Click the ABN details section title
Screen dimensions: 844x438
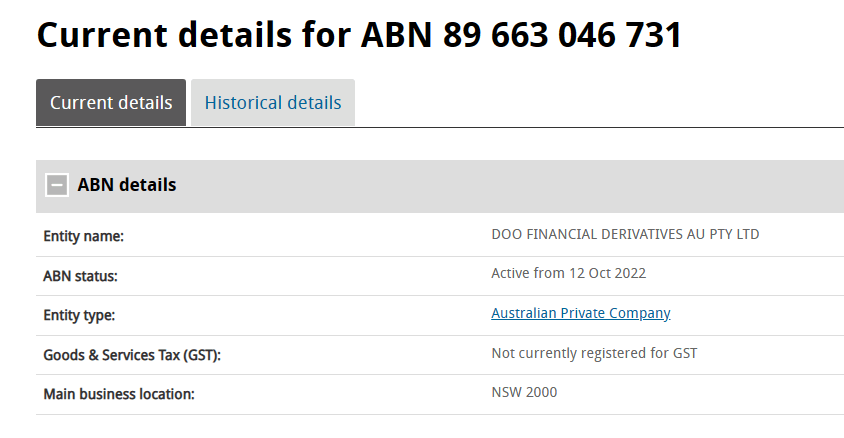point(127,185)
